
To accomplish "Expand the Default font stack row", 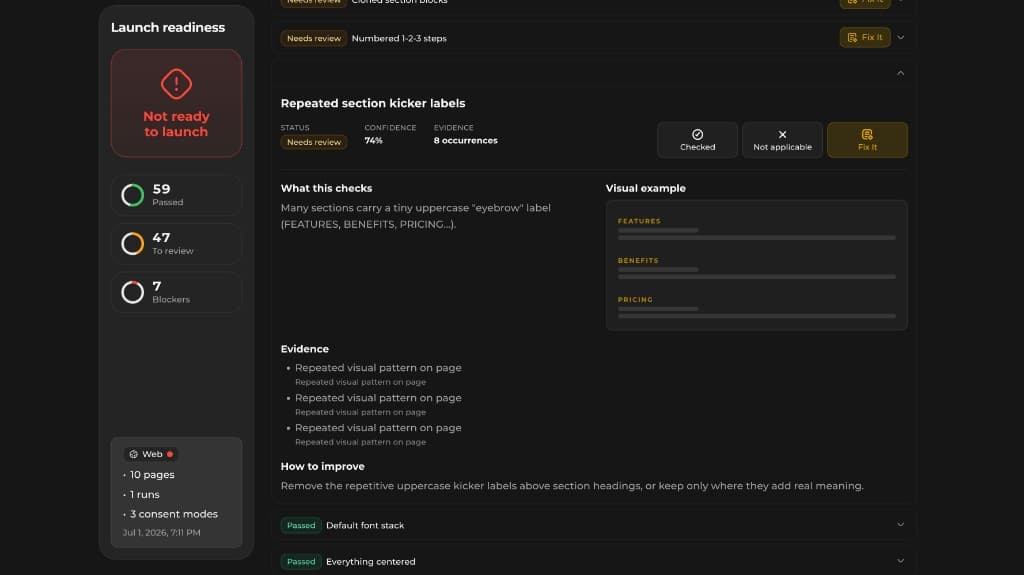I will (x=901, y=525).
